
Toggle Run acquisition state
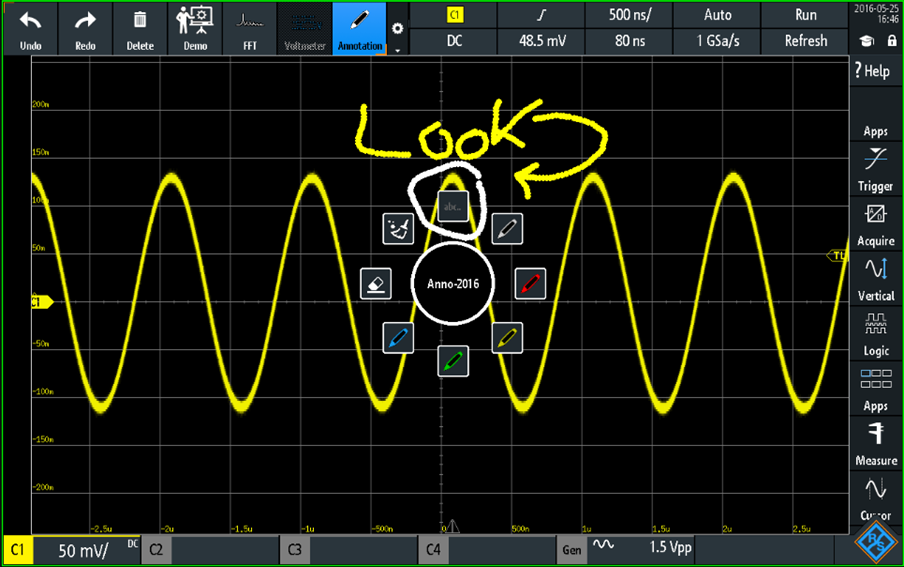pyautogui.click(x=805, y=15)
